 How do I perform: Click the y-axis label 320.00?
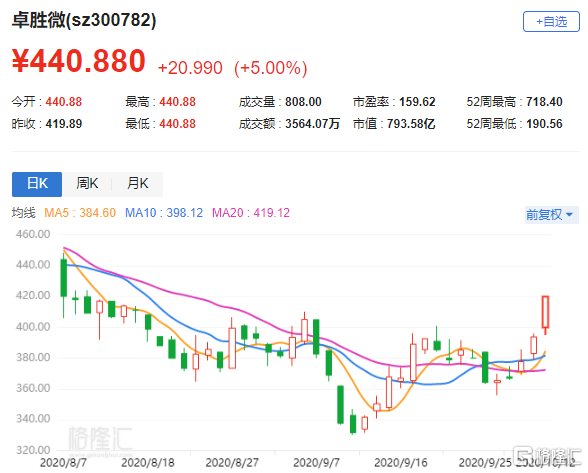click(x=33, y=450)
